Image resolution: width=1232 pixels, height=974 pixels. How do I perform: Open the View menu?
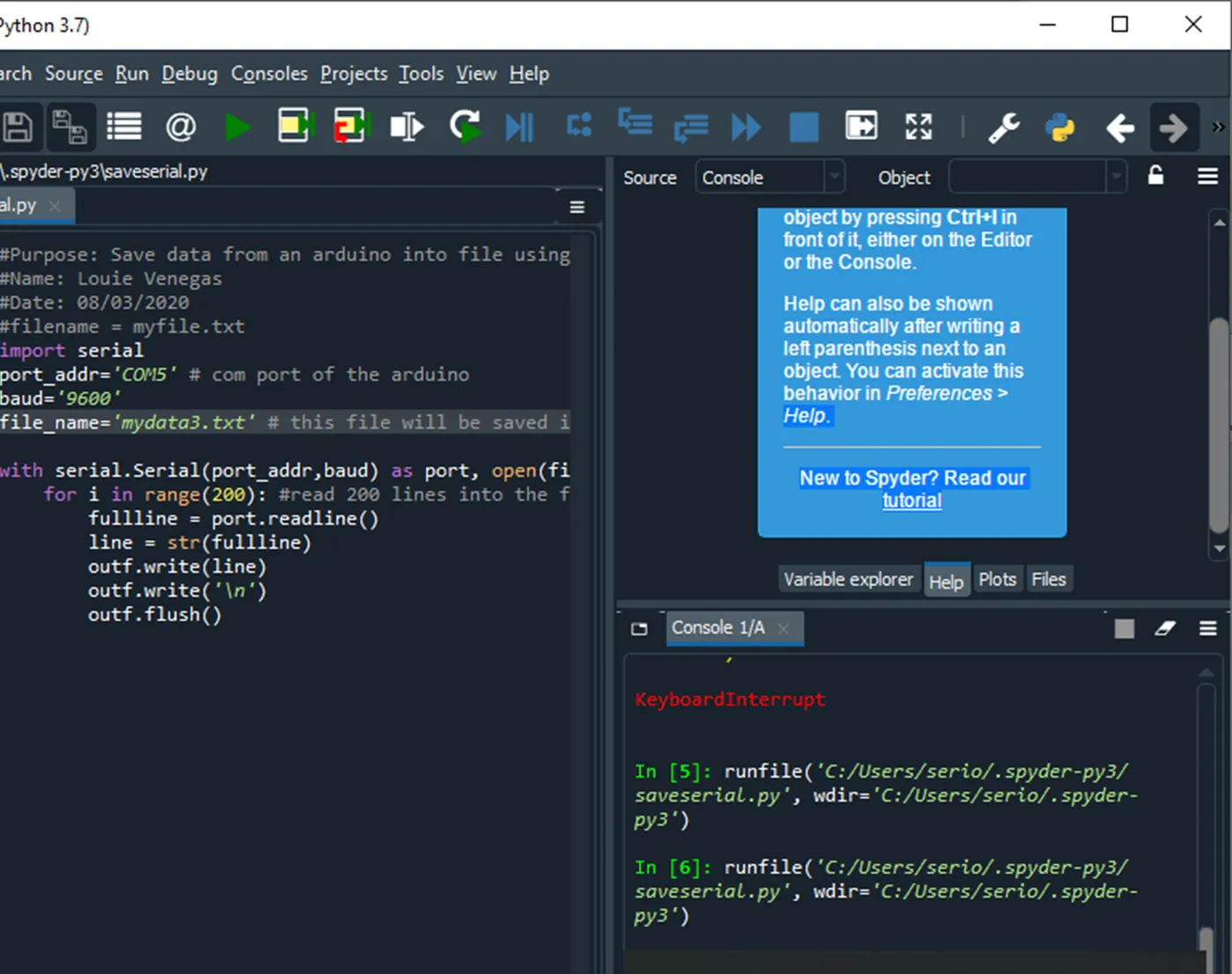pyautogui.click(x=476, y=74)
